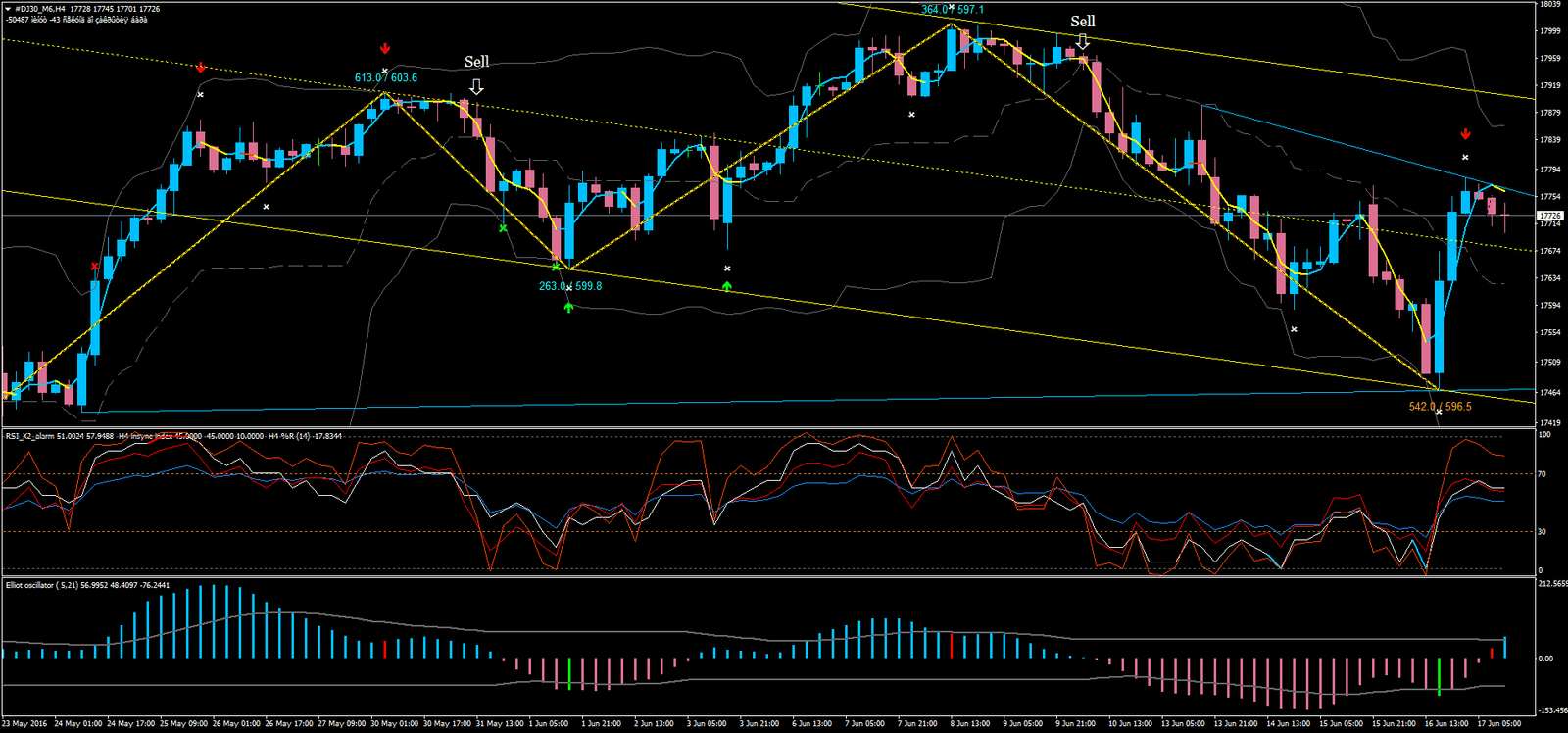Select the red down arrow above 613.0 label

385,48
